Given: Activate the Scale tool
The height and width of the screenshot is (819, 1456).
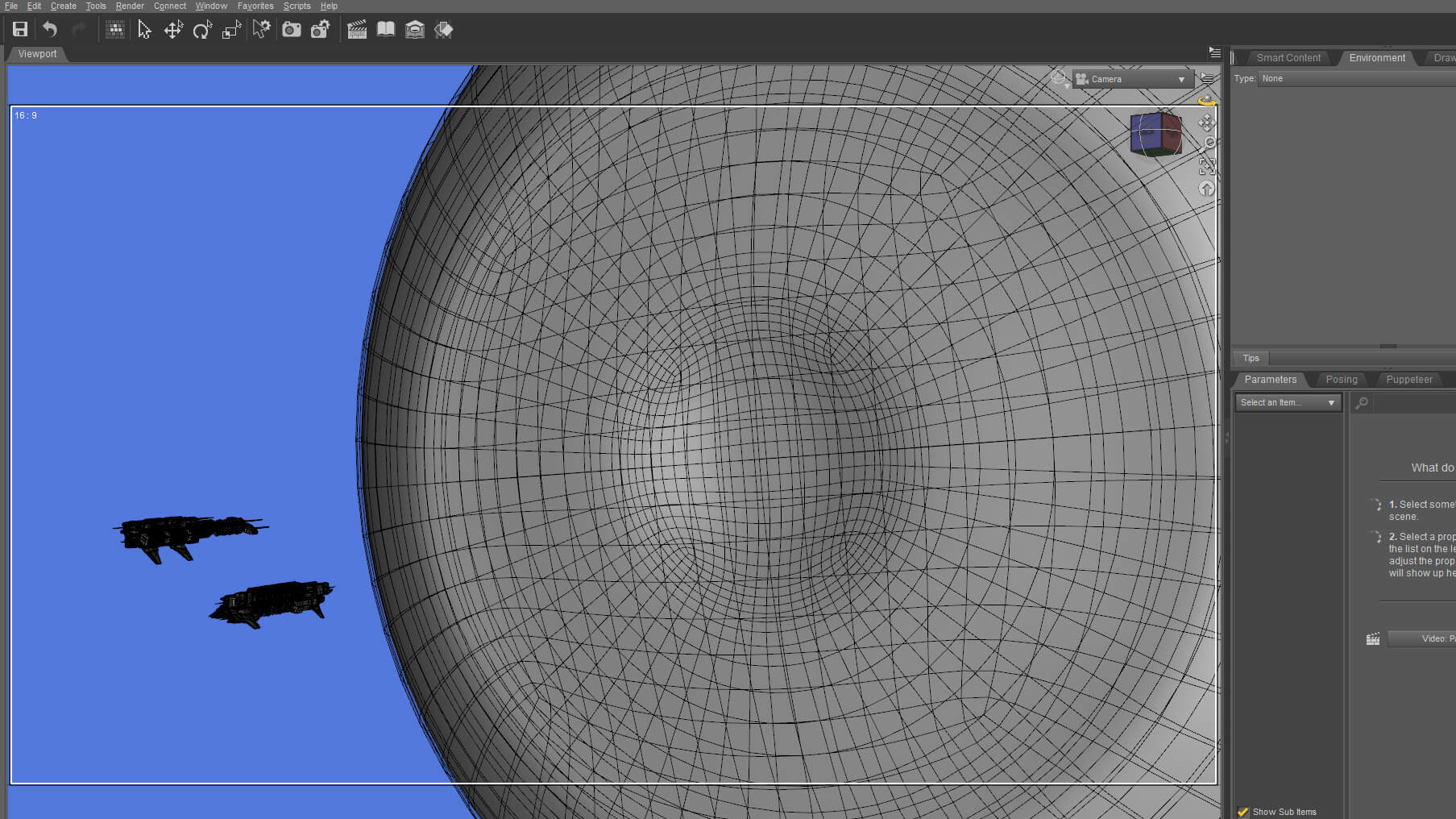Looking at the screenshot, I should (x=231, y=30).
